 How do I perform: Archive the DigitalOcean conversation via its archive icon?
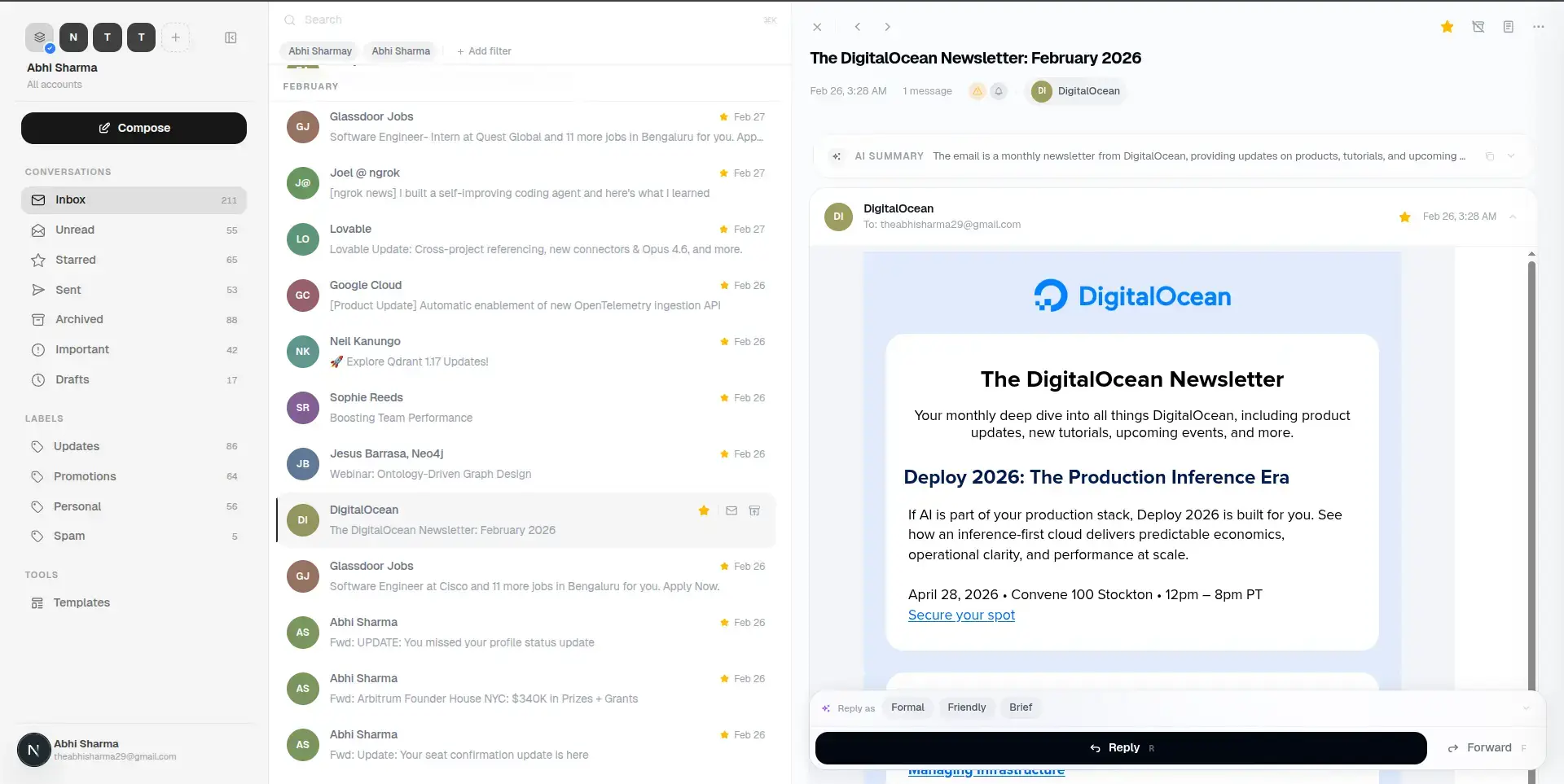point(754,510)
